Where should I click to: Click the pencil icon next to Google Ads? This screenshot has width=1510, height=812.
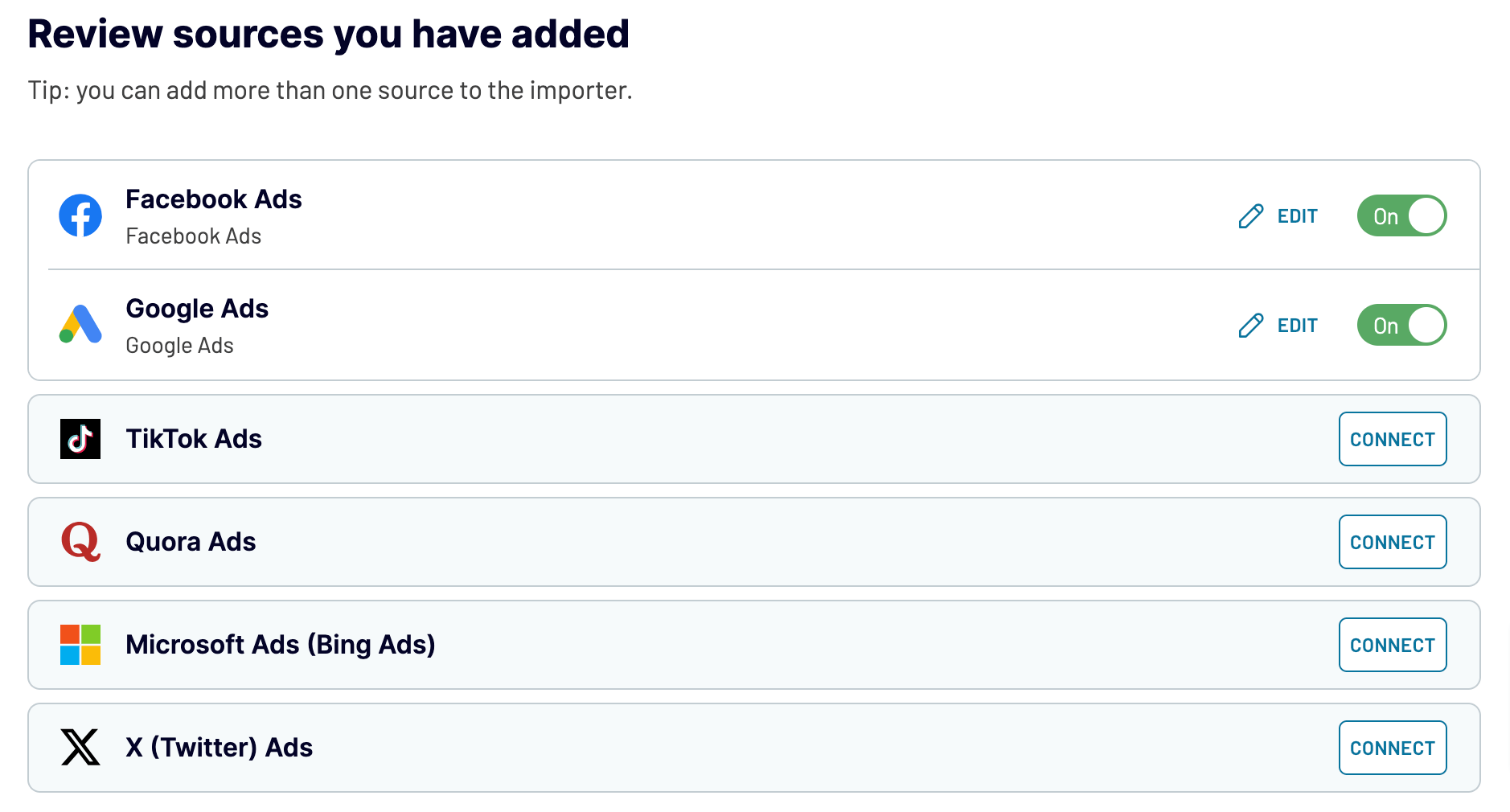click(1251, 325)
